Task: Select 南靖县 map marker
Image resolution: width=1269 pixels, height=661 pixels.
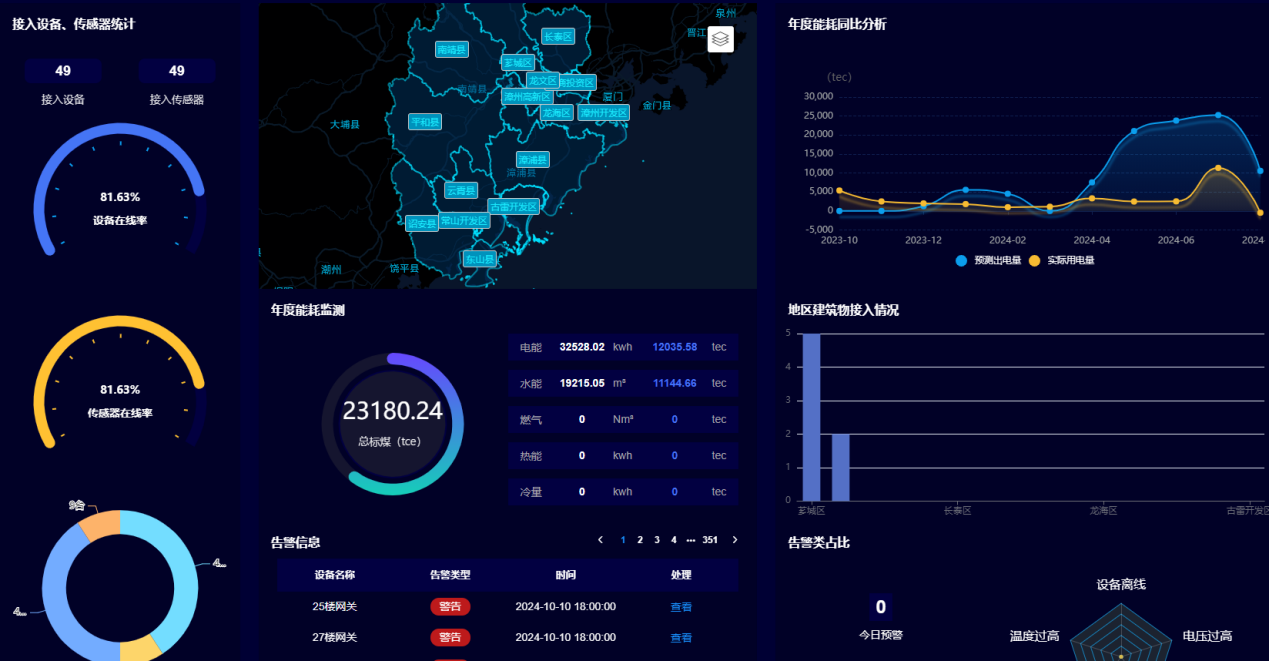Action: [x=452, y=49]
